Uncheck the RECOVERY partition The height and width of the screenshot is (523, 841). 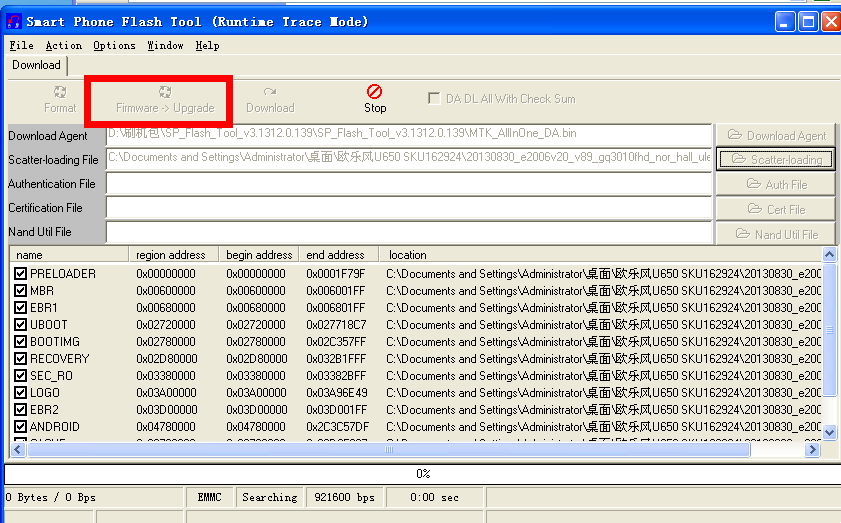point(20,359)
